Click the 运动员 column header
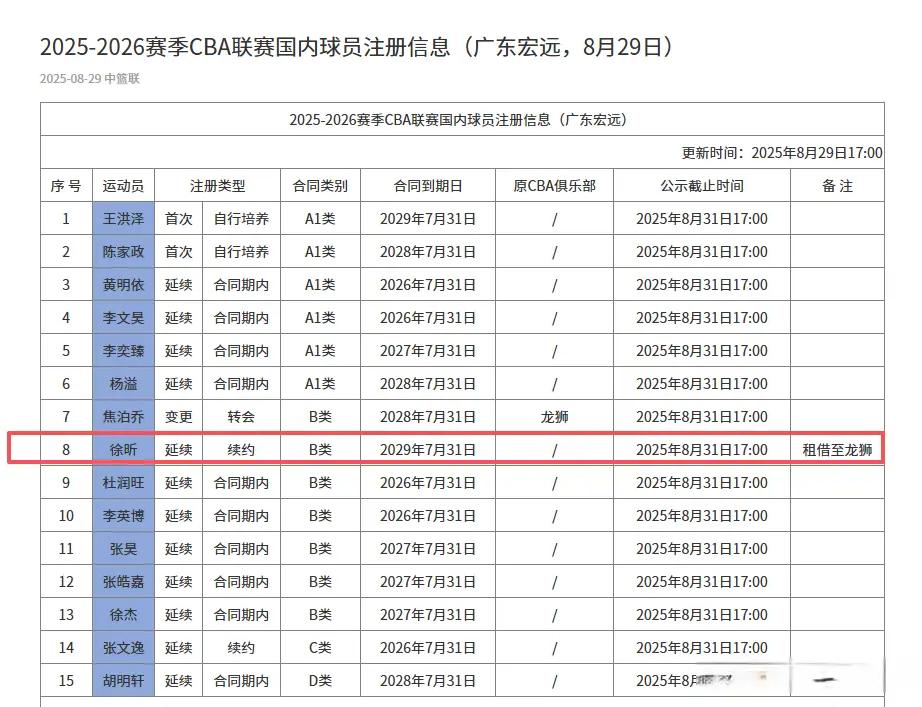 123,186
